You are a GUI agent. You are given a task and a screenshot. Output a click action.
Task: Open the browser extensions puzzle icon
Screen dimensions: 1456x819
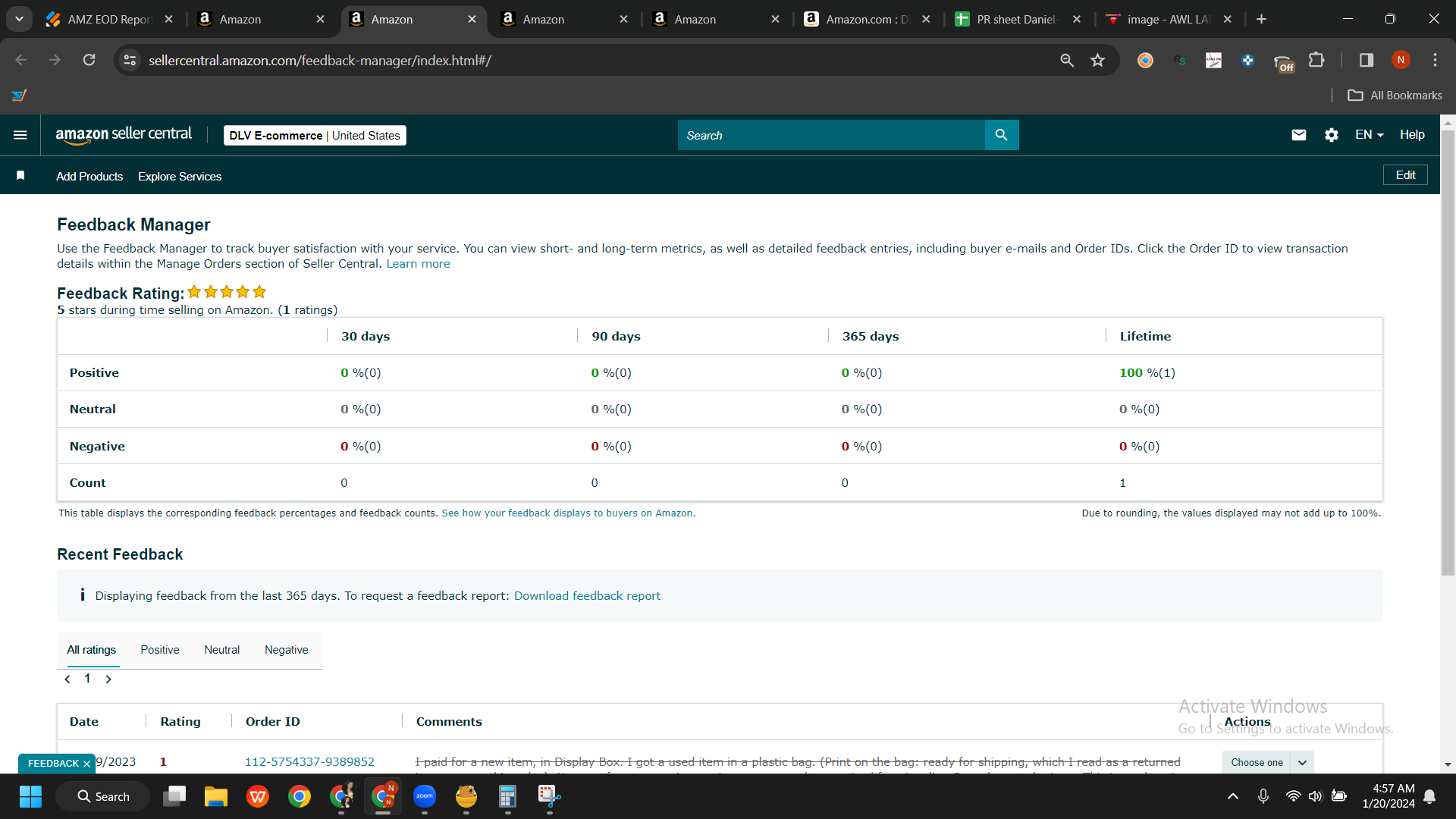click(1317, 60)
